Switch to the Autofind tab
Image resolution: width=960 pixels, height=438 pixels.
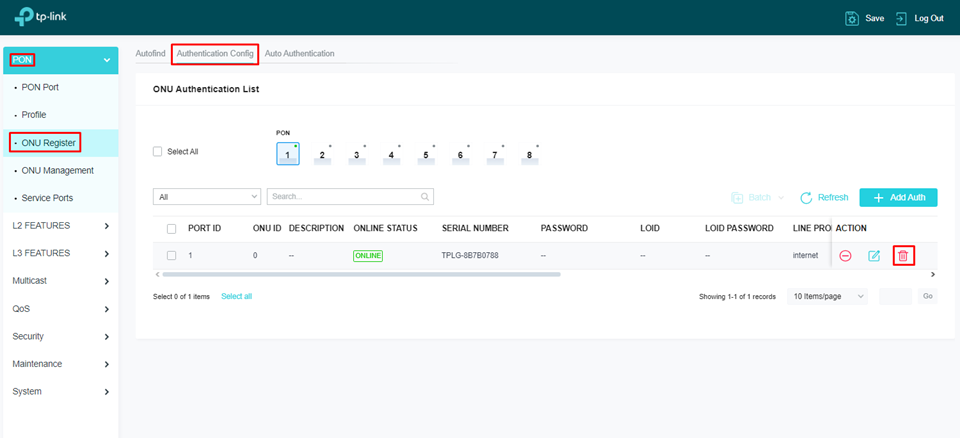[x=150, y=53]
